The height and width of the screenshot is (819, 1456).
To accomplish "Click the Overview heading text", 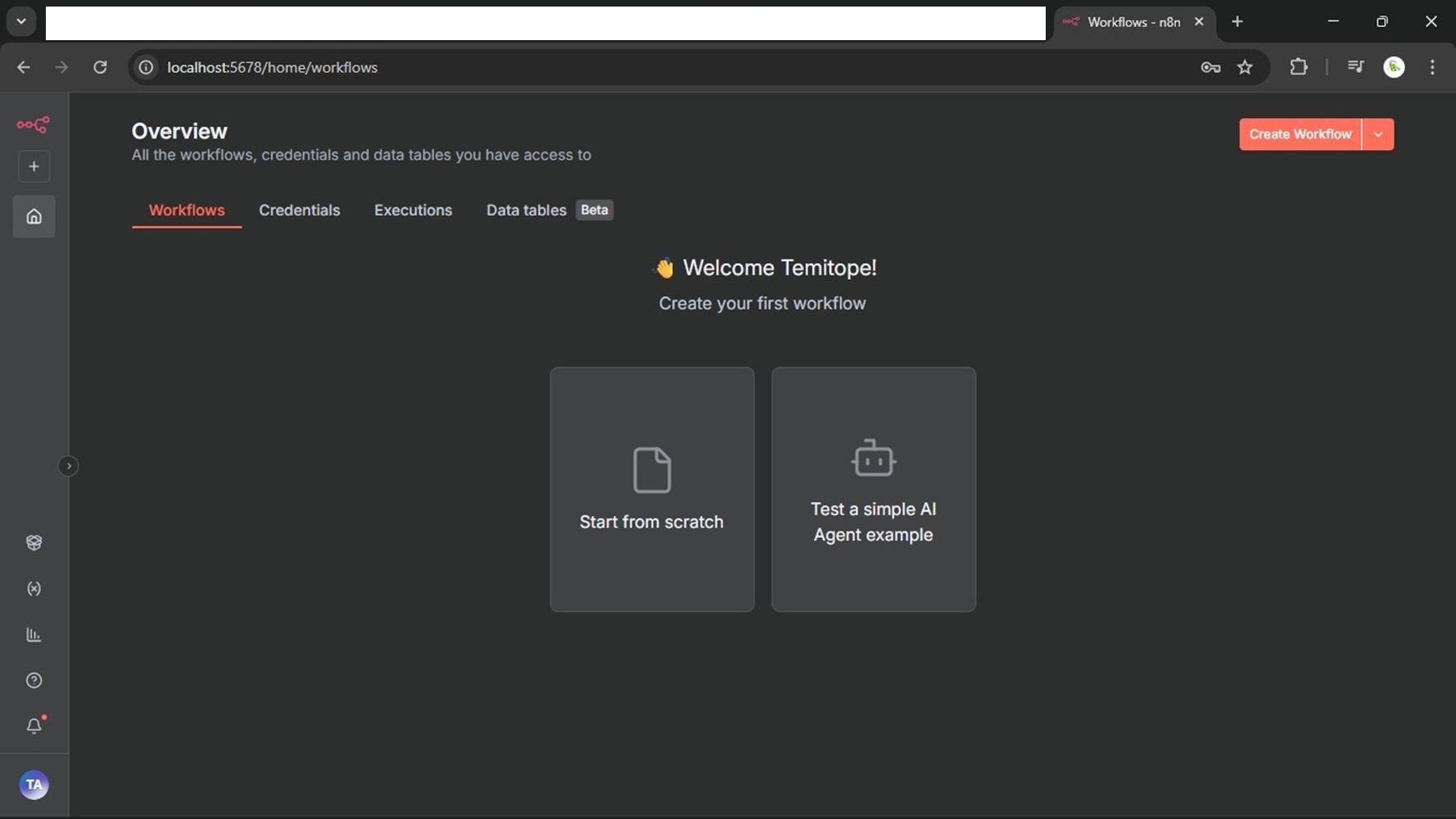I will pos(179,131).
